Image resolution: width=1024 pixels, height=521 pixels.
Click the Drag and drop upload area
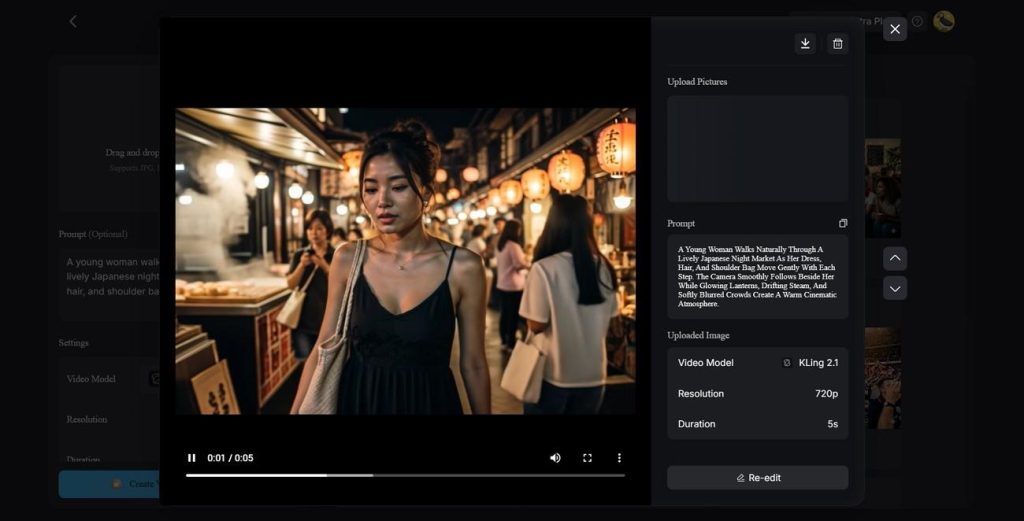coord(111,140)
